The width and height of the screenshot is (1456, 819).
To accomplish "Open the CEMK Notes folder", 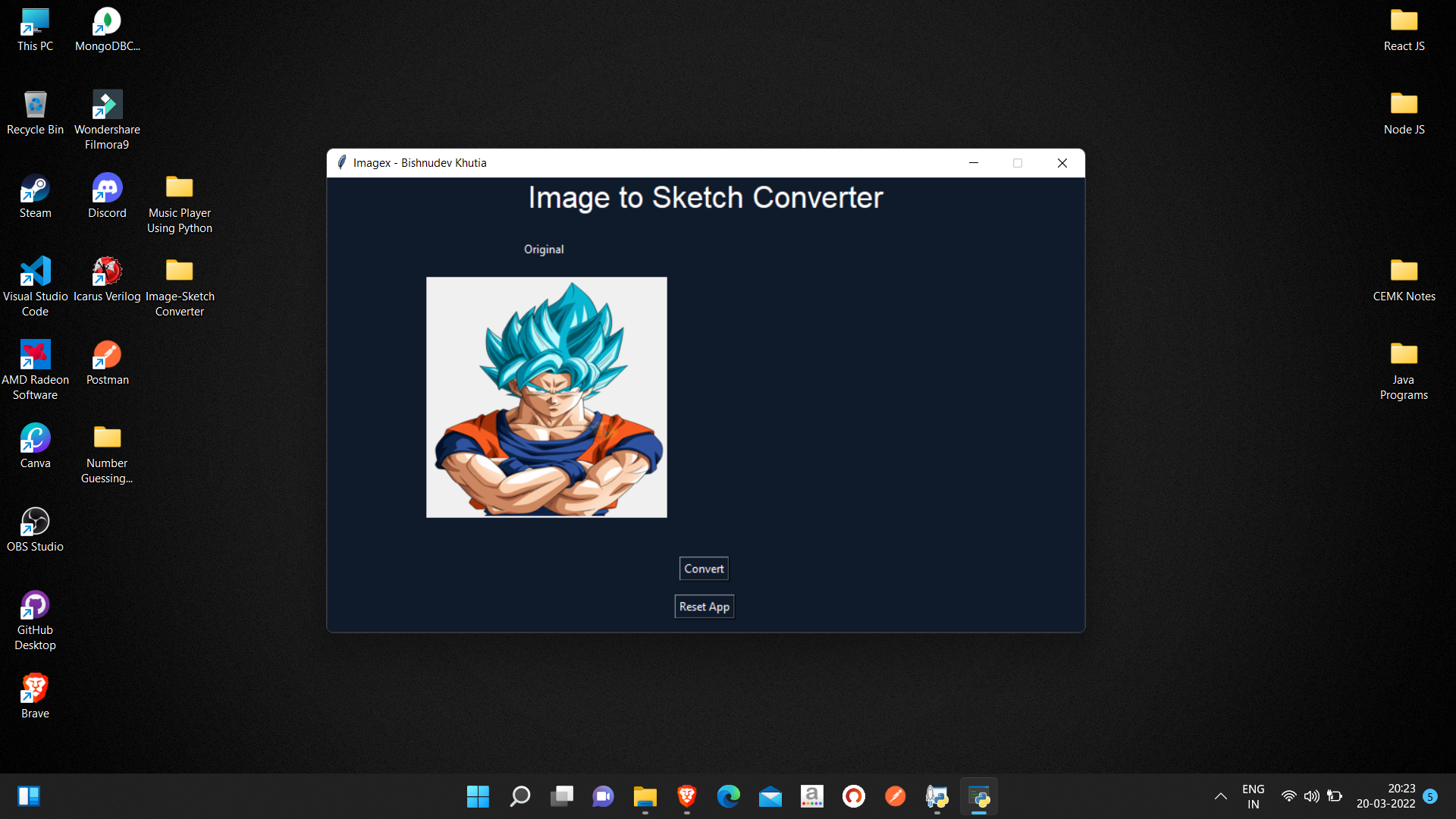I will click(x=1404, y=279).
